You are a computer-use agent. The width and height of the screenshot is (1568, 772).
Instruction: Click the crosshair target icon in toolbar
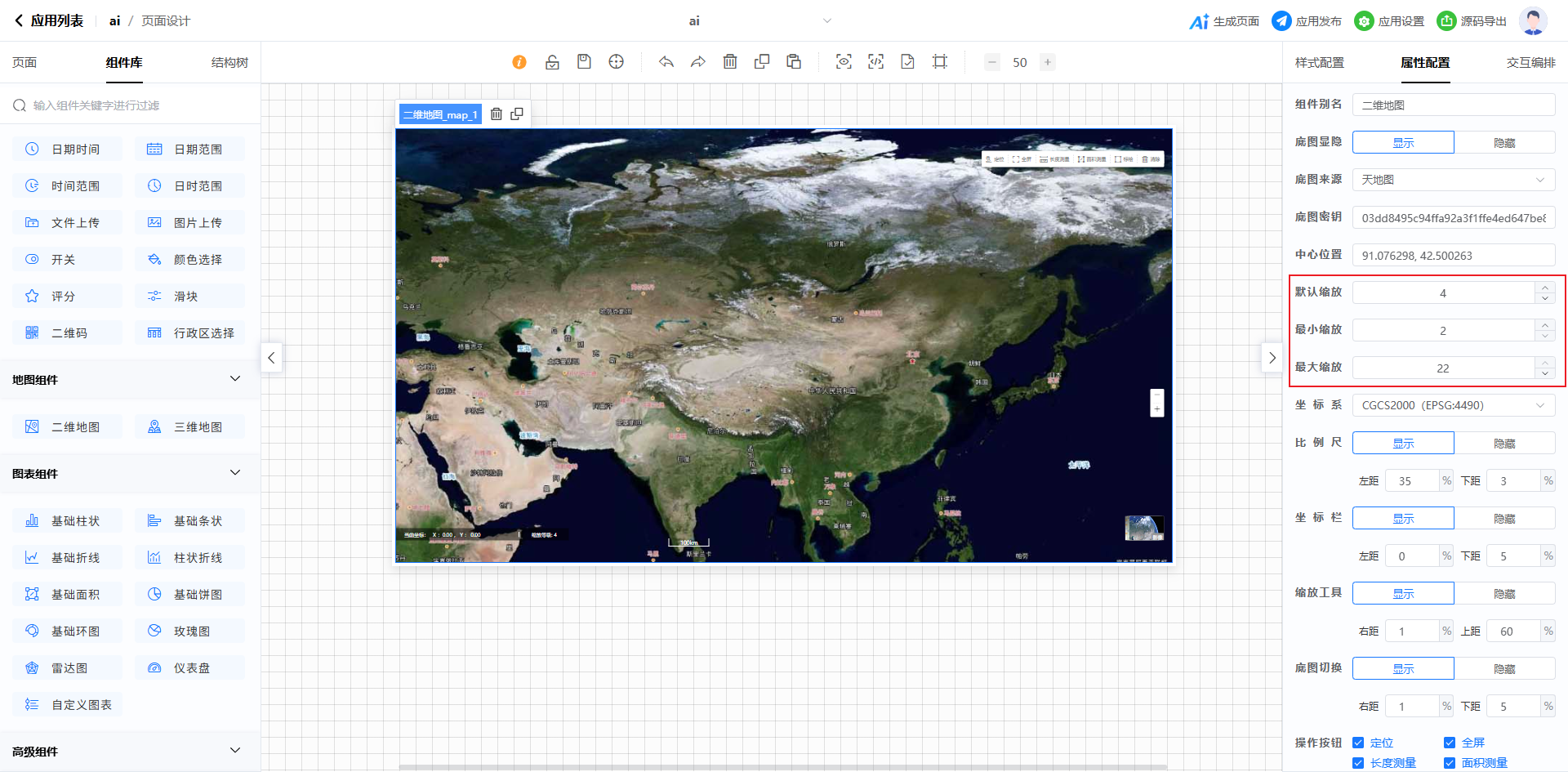tap(617, 62)
